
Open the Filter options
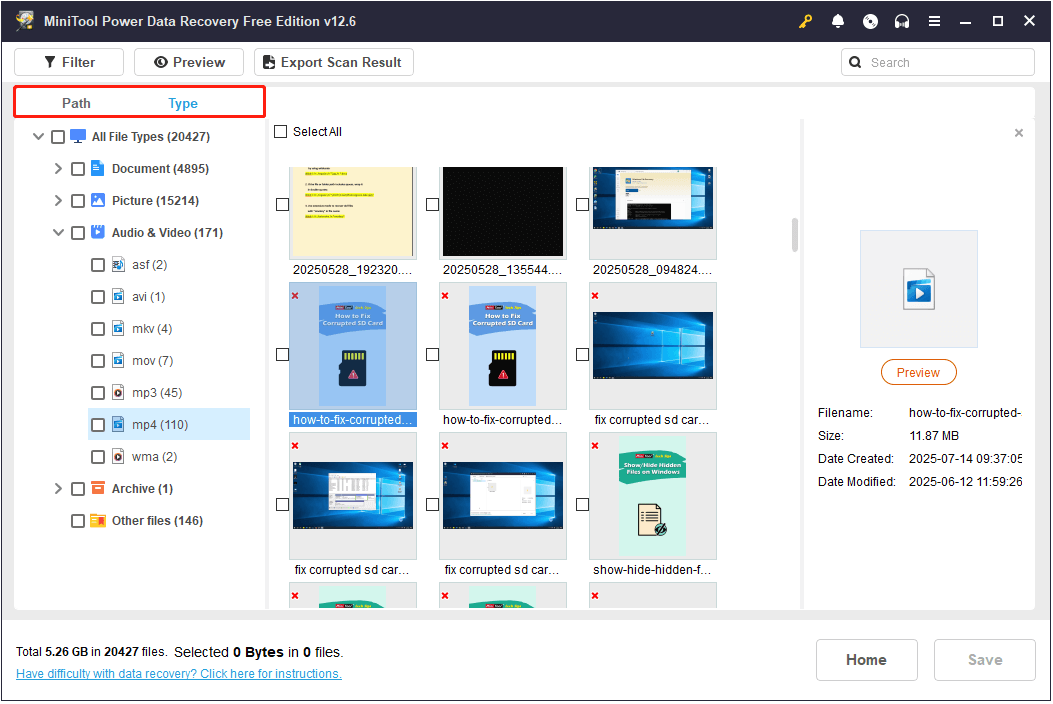[x=68, y=61]
